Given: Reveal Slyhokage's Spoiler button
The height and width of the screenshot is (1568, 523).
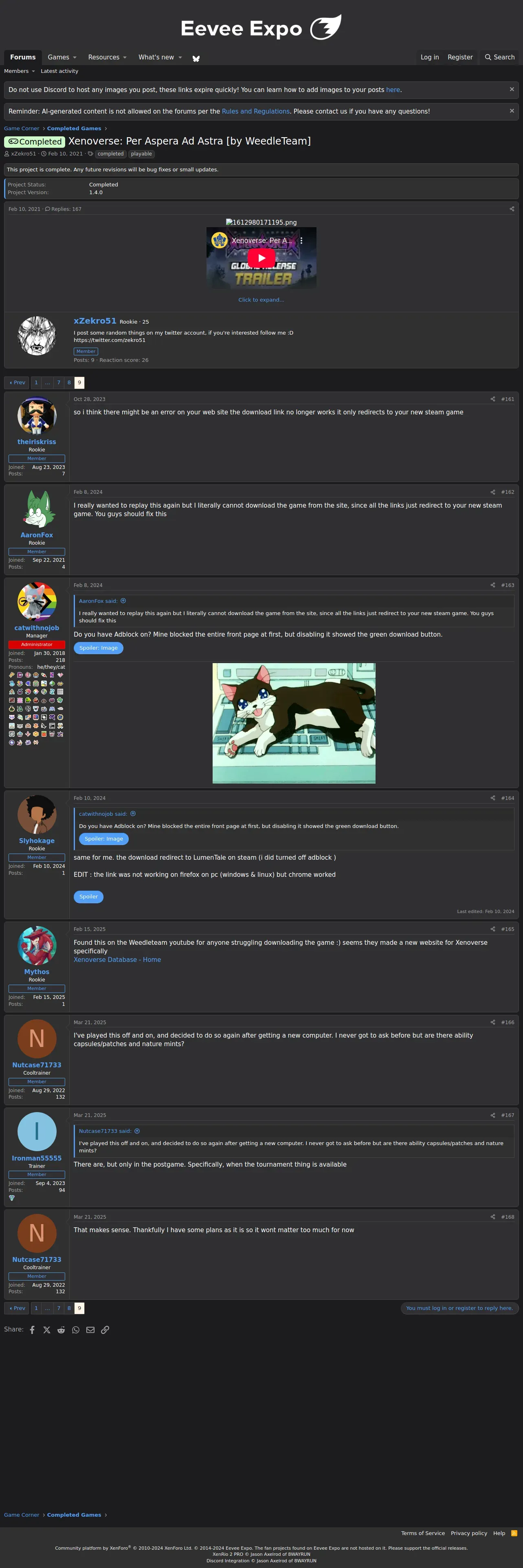Looking at the screenshot, I should tap(88, 897).
